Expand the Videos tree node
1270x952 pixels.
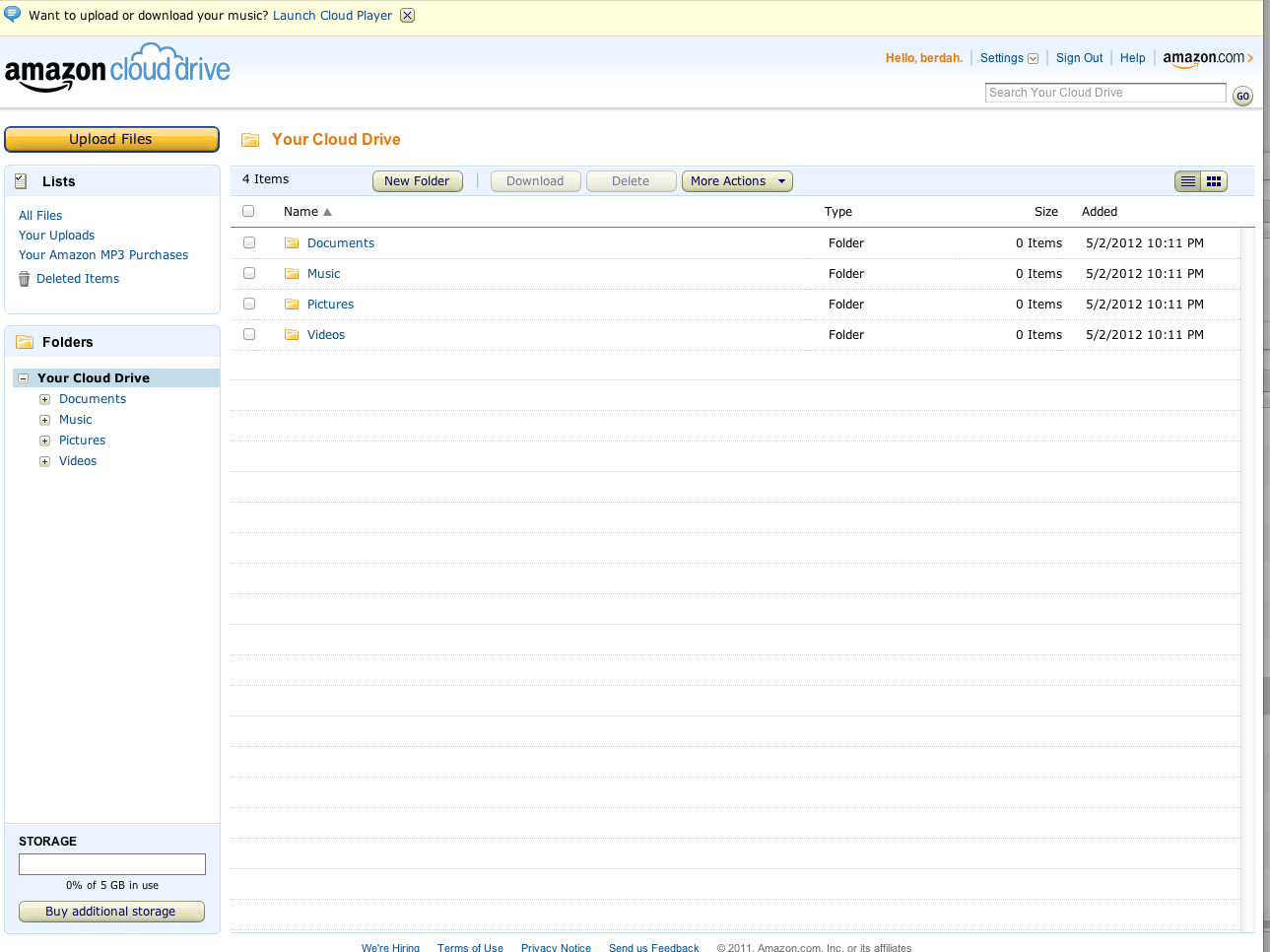coord(44,461)
